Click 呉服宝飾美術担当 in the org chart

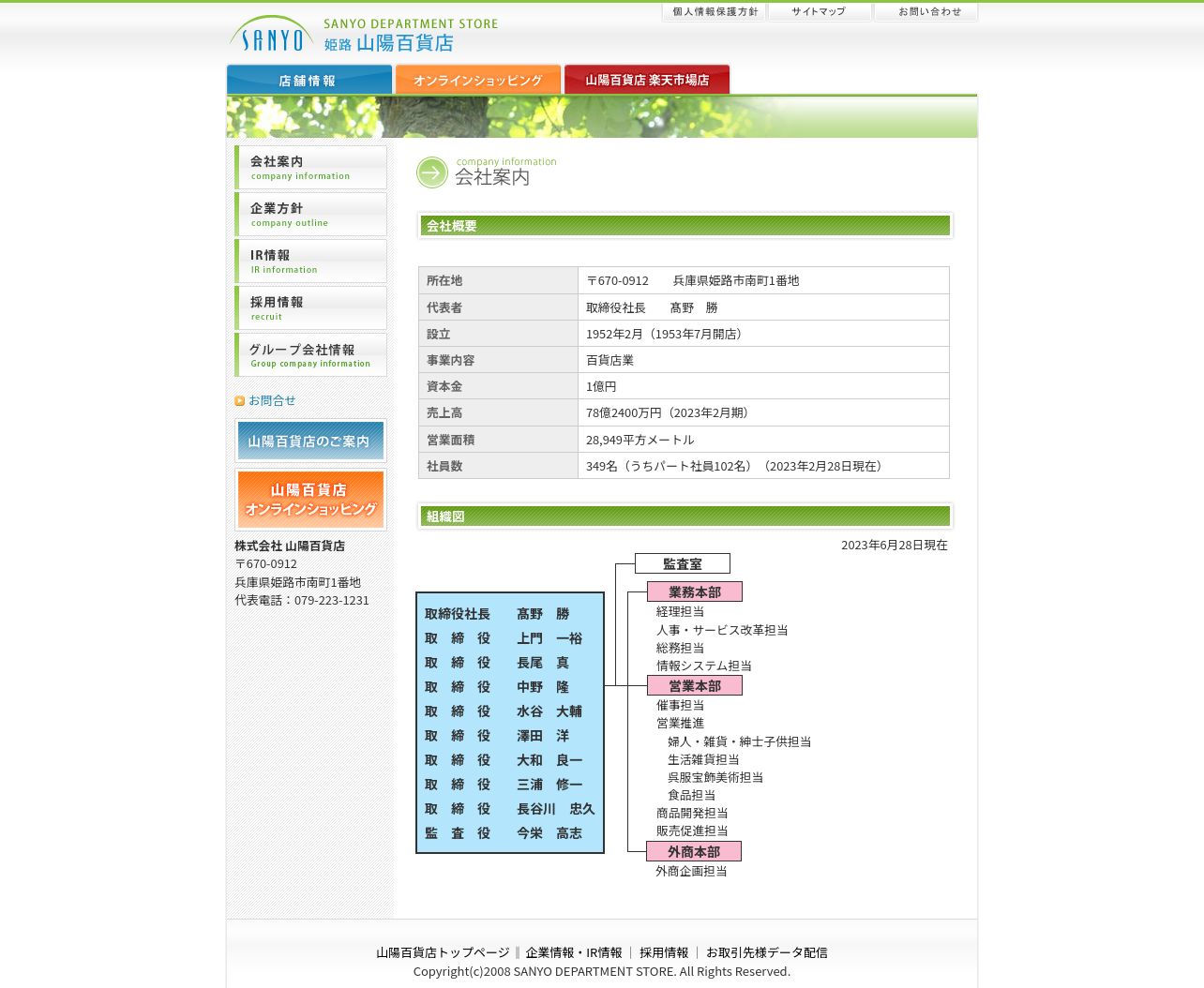pos(715,777)
